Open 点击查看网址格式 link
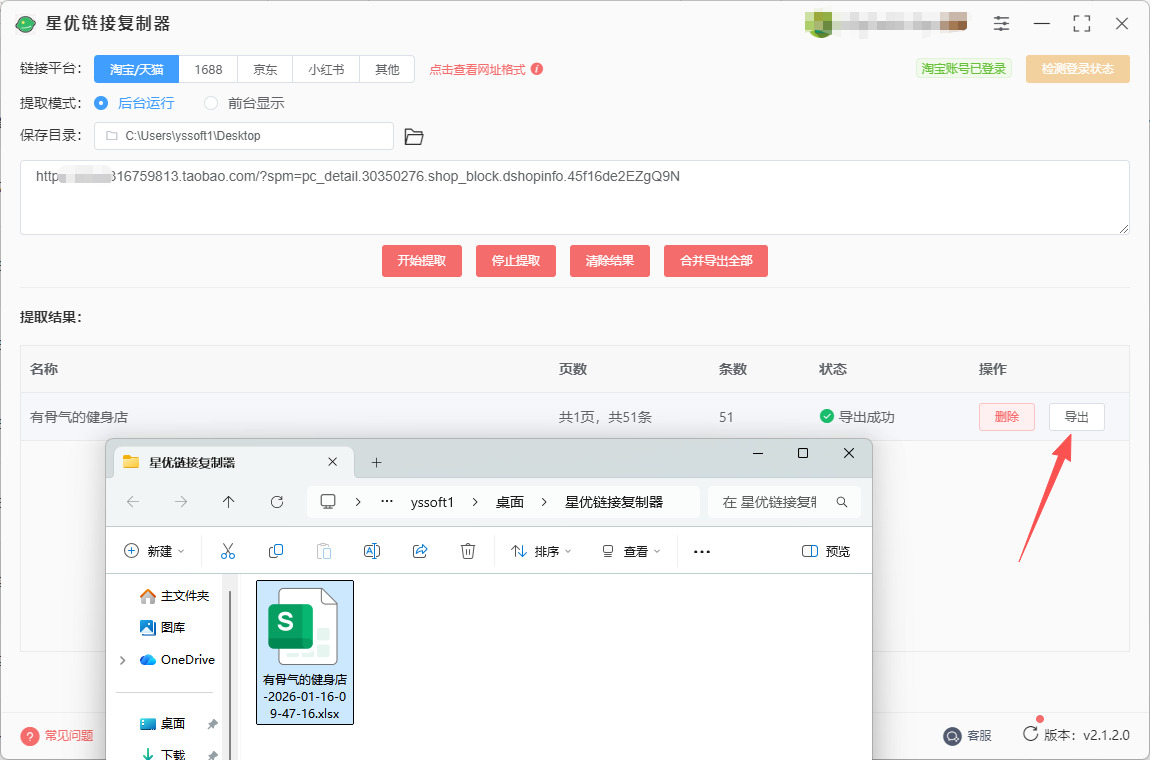1150x760 pixels. click(477, 70)
